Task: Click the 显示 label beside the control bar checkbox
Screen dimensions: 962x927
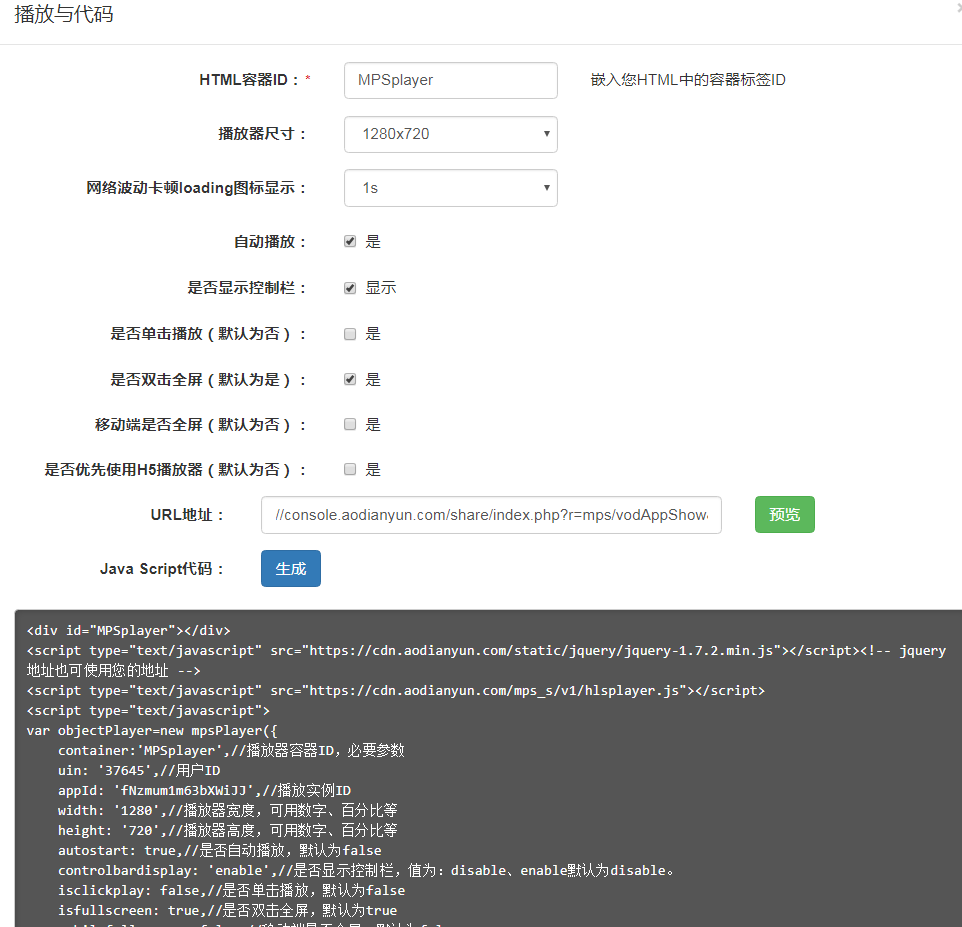Action: click(380, 288)
